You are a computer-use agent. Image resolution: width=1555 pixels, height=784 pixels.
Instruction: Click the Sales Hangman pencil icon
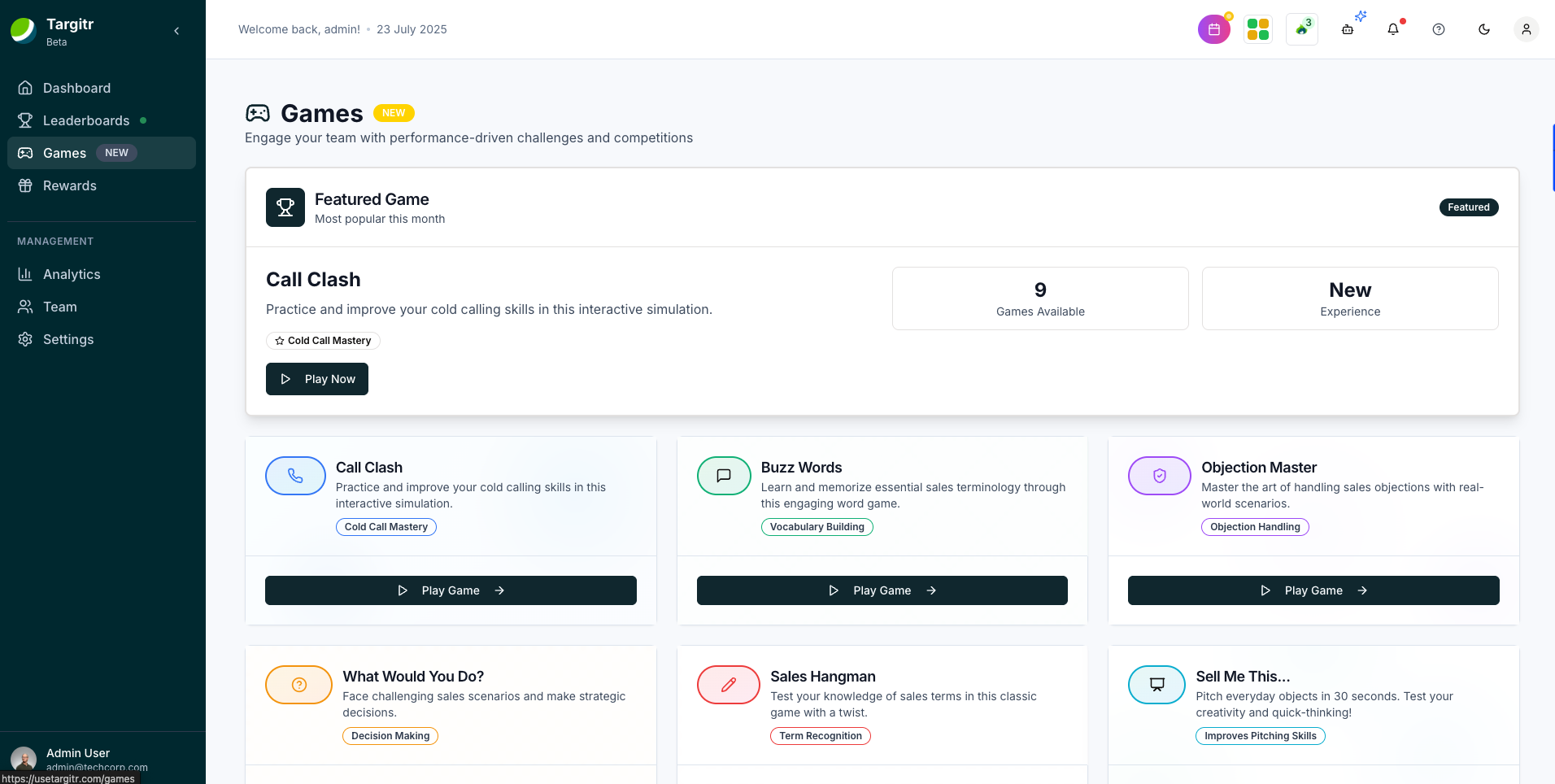click(728, 685)
